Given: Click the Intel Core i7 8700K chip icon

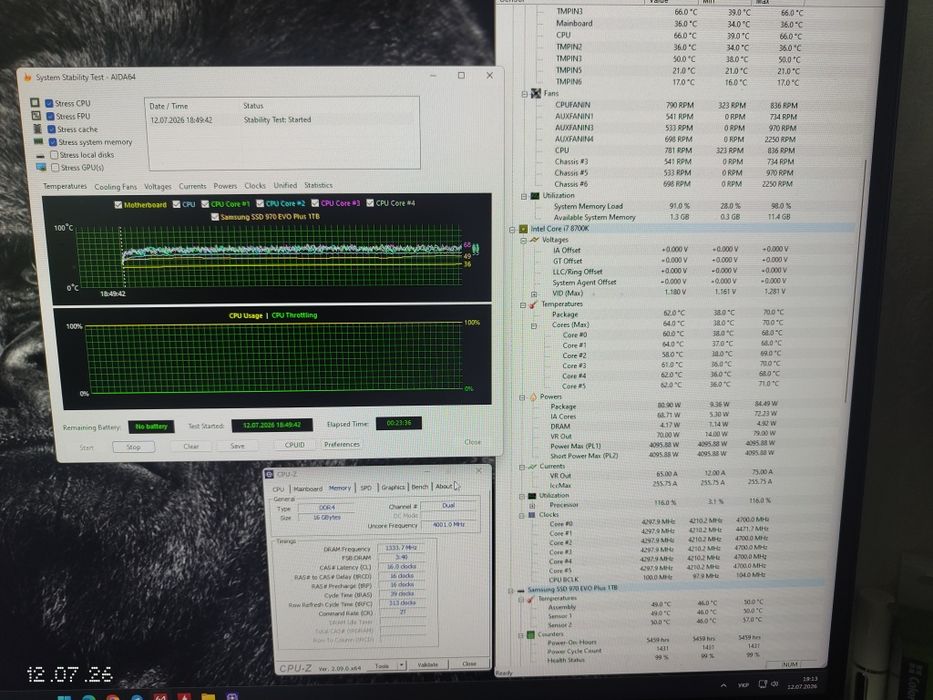Looking at the screenshot, I should click(523, 229).
